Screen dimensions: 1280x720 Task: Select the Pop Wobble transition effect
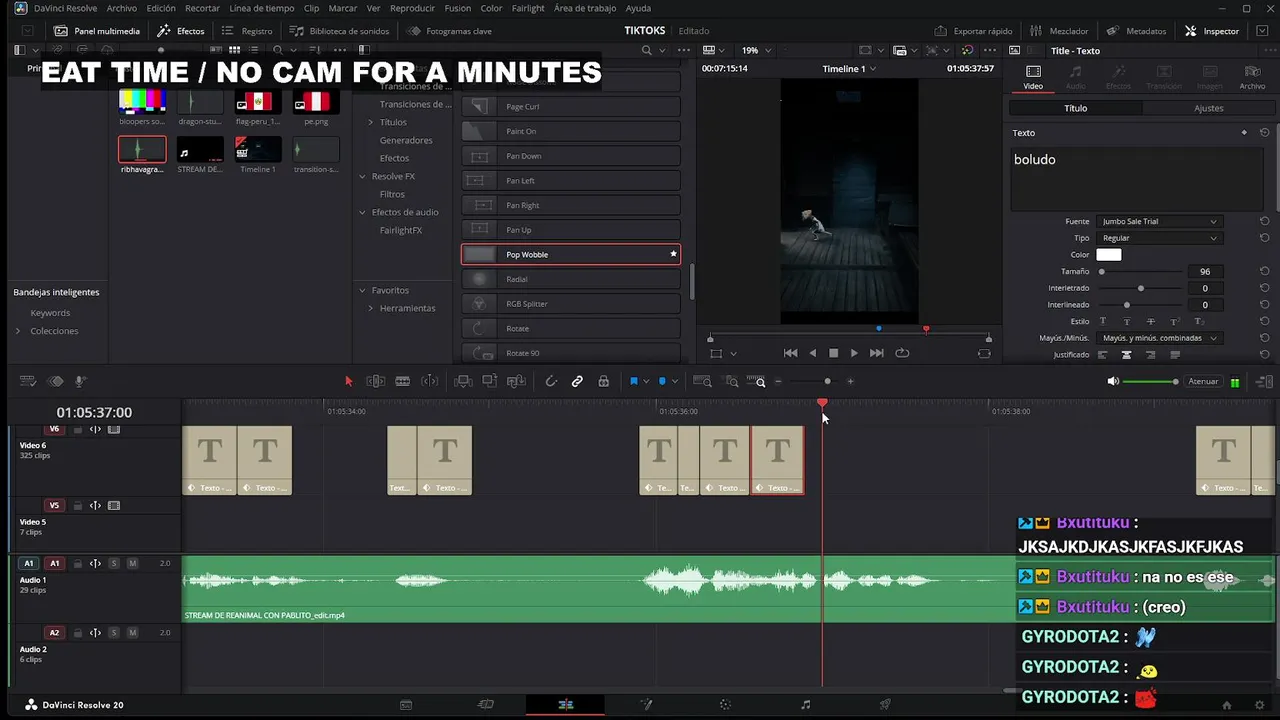click(571, 254)
